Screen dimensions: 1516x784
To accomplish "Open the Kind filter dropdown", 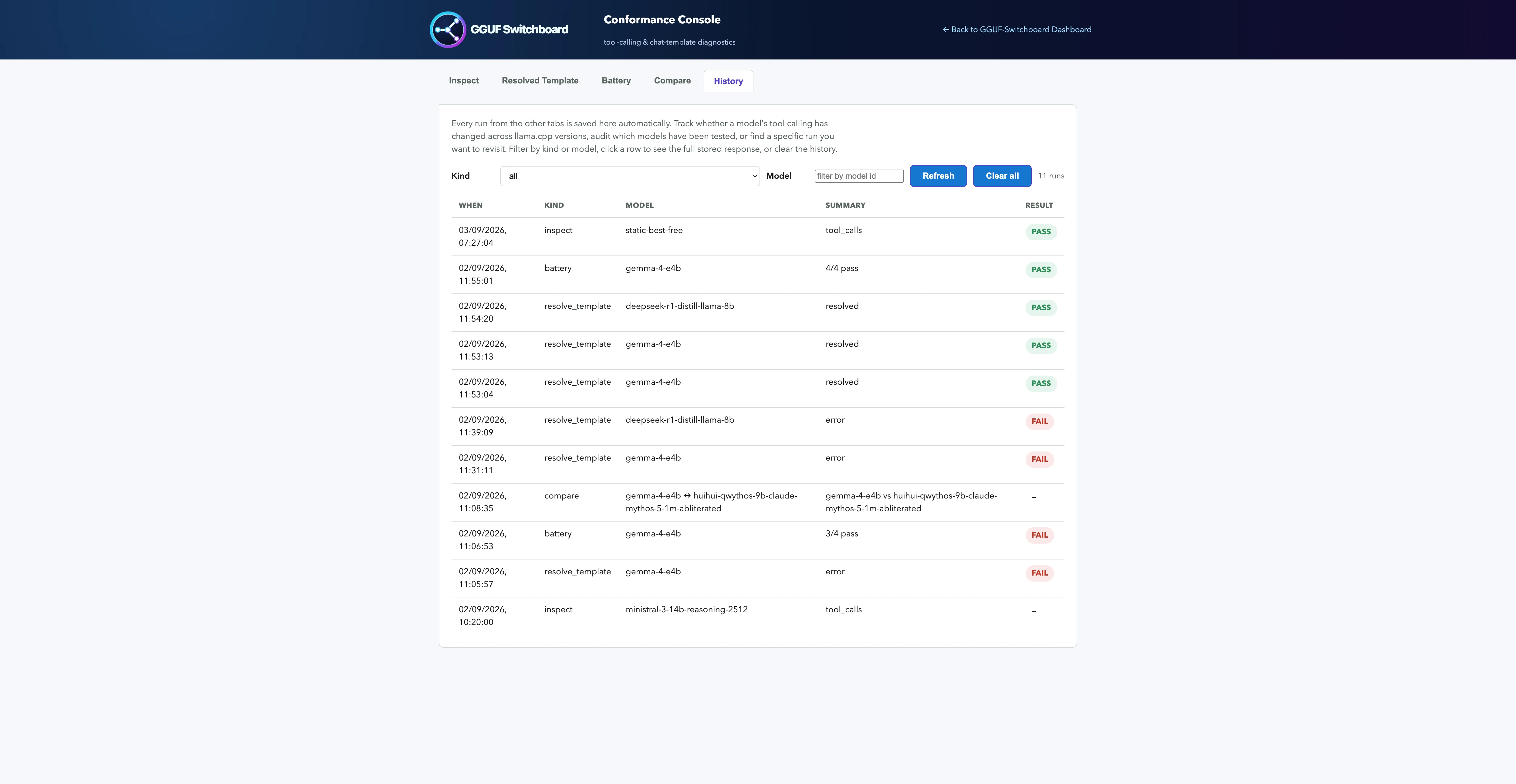I will 630,176.
